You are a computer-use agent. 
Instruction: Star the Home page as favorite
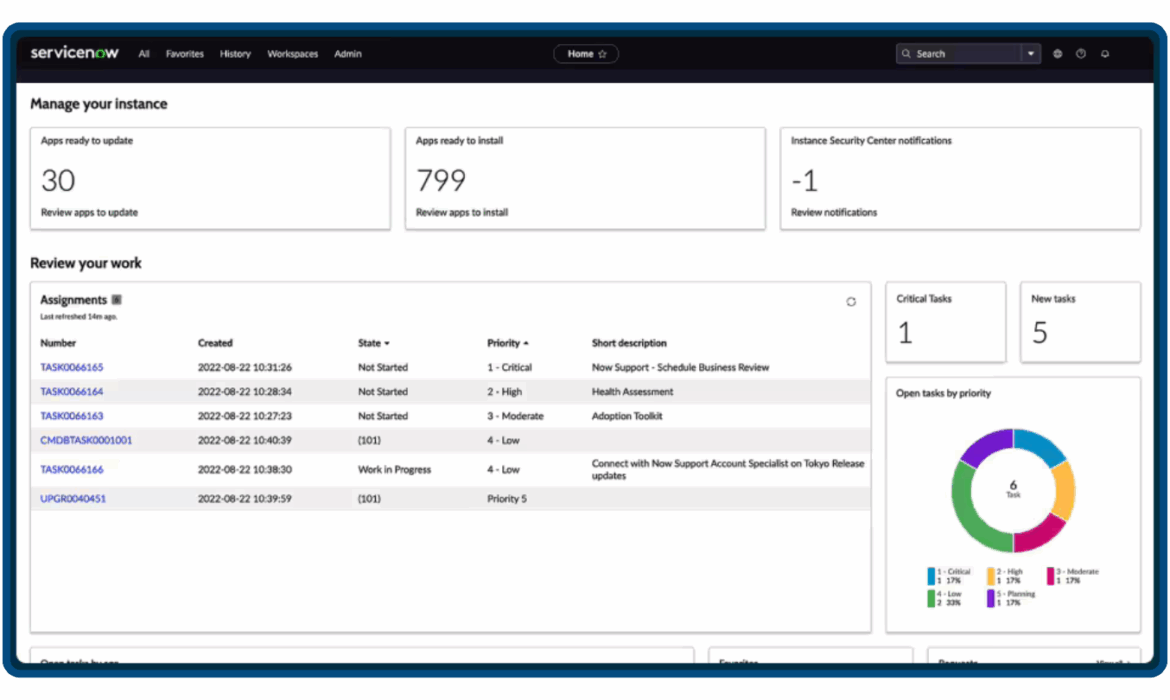click(x=603, y=54)
